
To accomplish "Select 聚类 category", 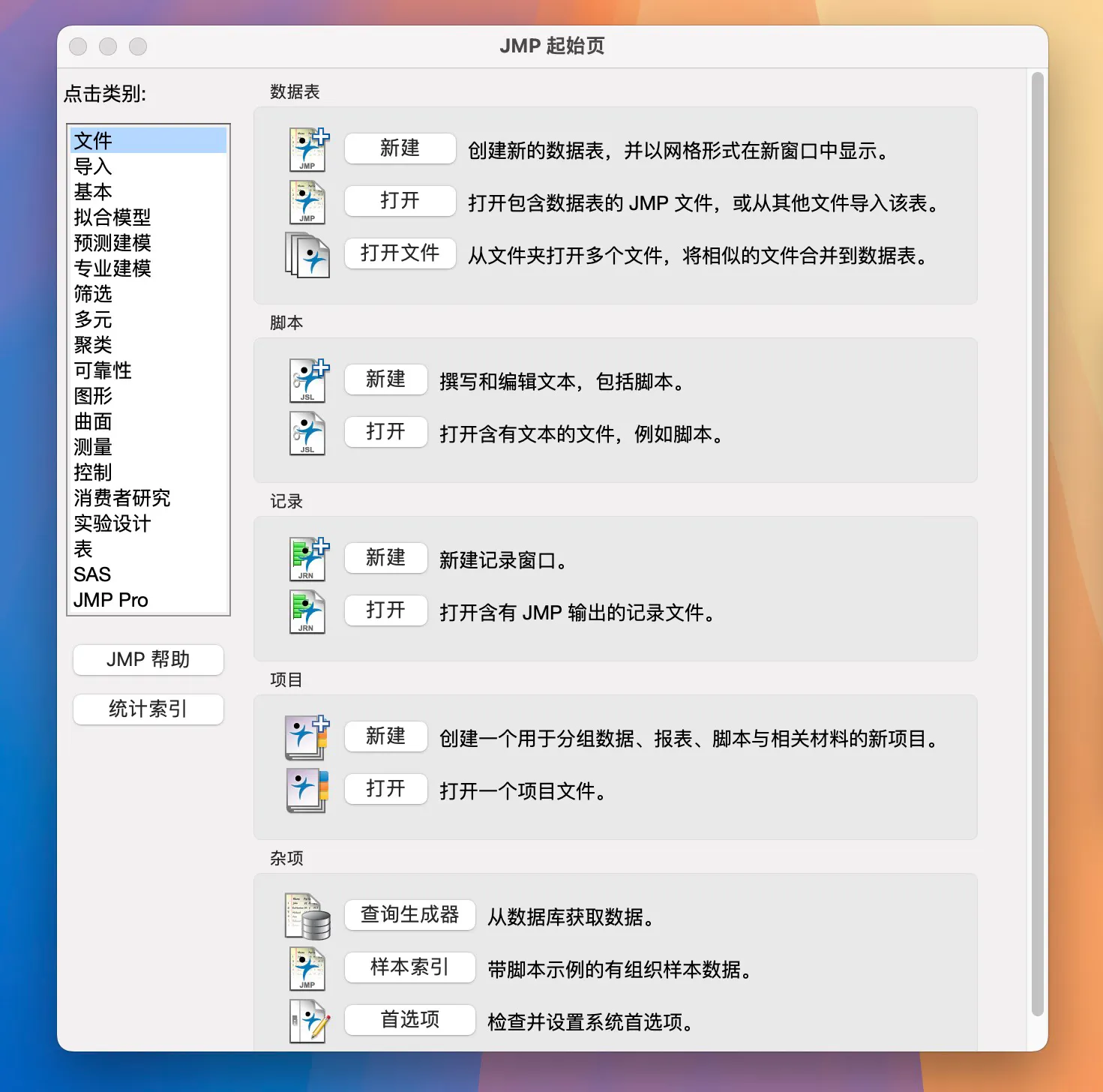I will [x=148, y=344].
